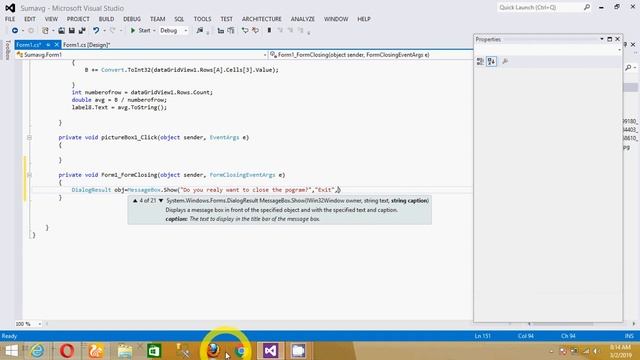
Task: Click the green Start debugging arrow
Action: [133, 31]
